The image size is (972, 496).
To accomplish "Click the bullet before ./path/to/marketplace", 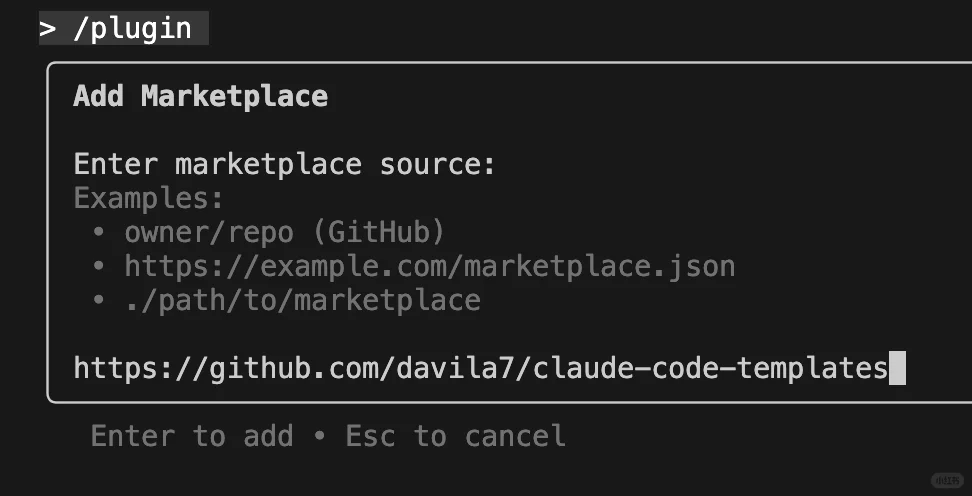I will point(99,300).
